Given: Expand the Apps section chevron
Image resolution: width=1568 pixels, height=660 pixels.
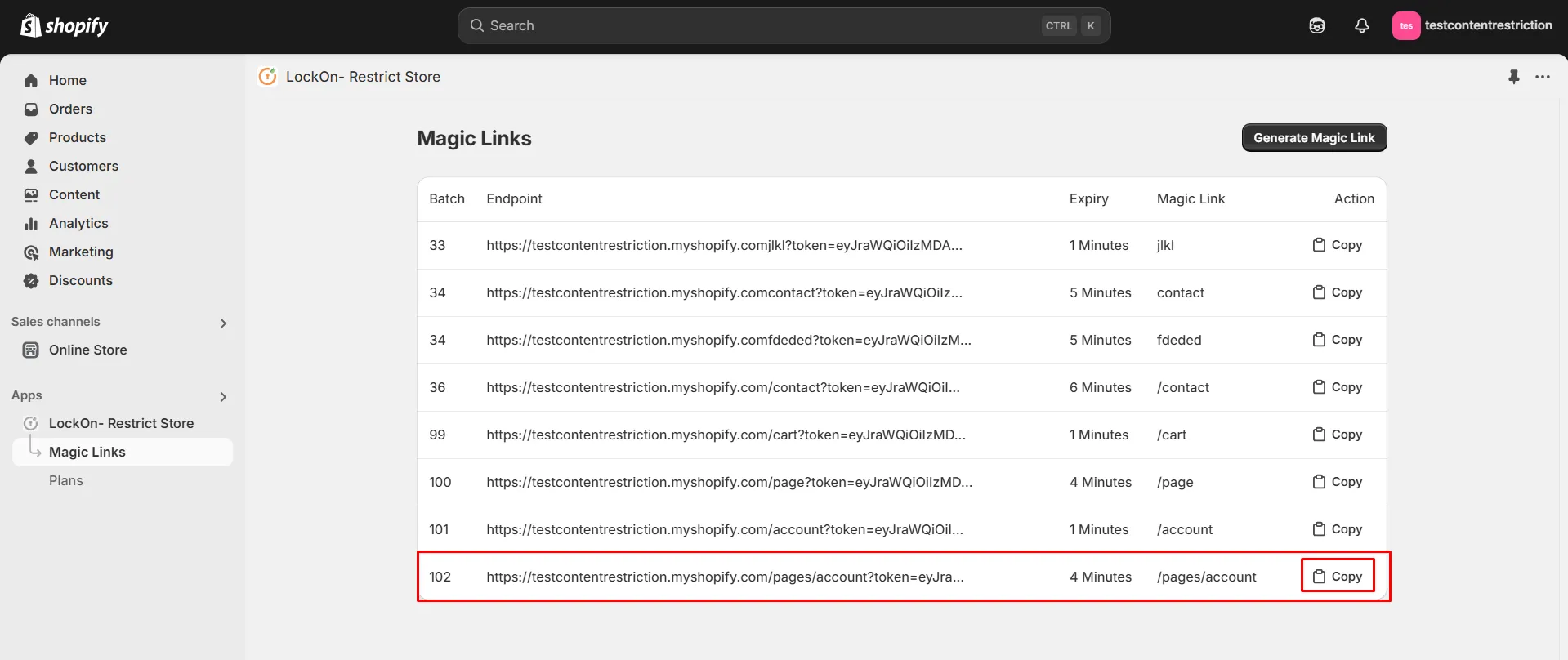Looking at the screenshot, I should 223,397.
